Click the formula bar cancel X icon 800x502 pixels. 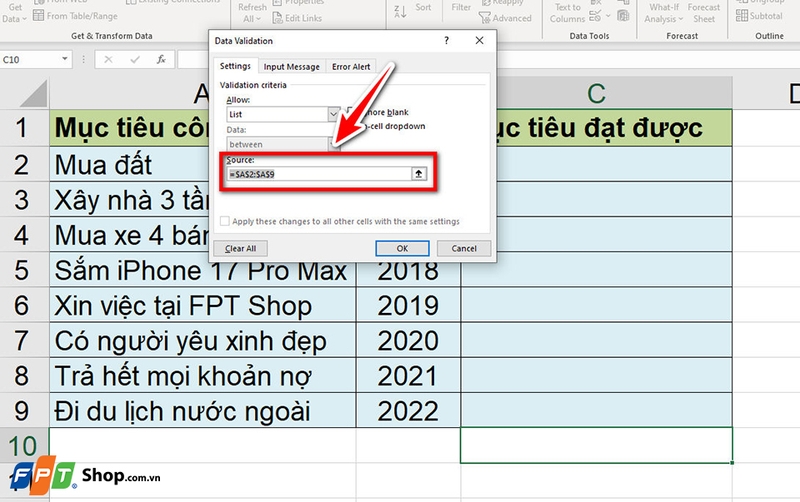[x=108, y=60]
